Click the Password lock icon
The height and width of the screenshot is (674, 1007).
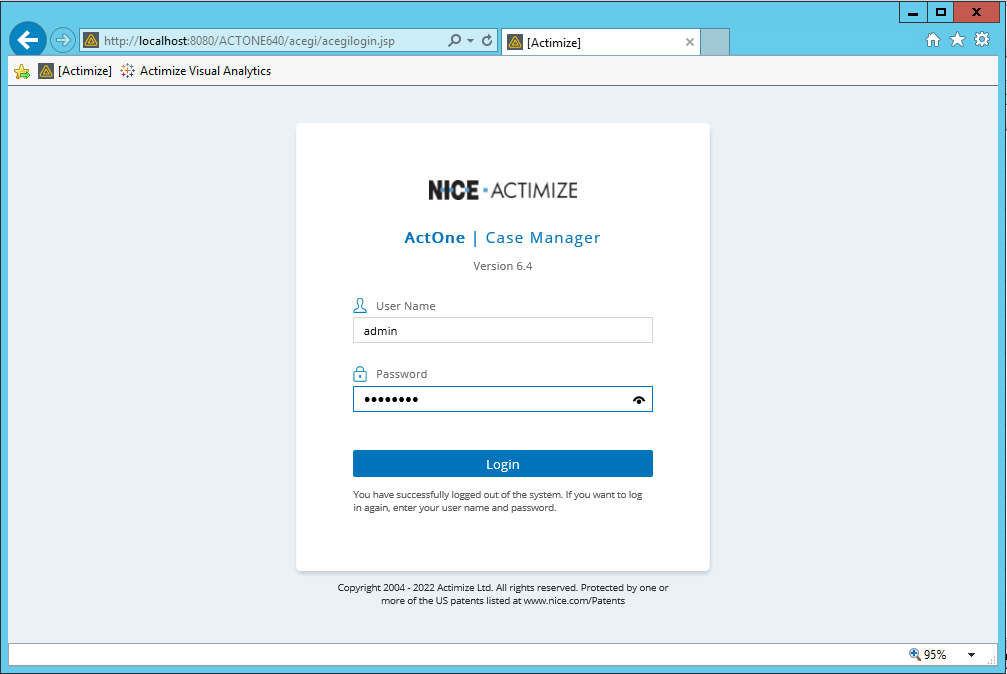pyautogui.click(x=360, y=374)
